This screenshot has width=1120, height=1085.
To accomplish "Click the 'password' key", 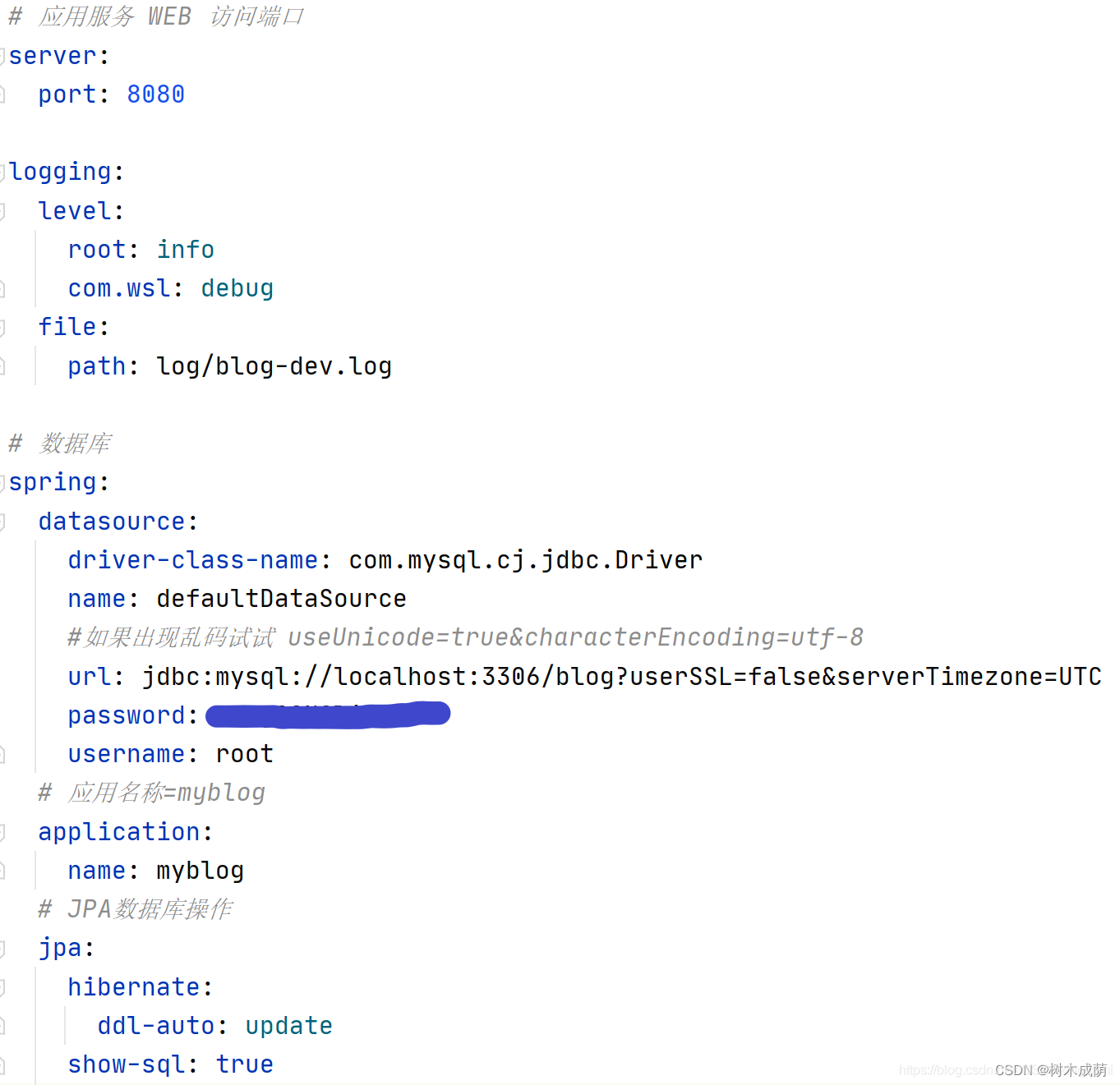I will click(x=127, y=715).
